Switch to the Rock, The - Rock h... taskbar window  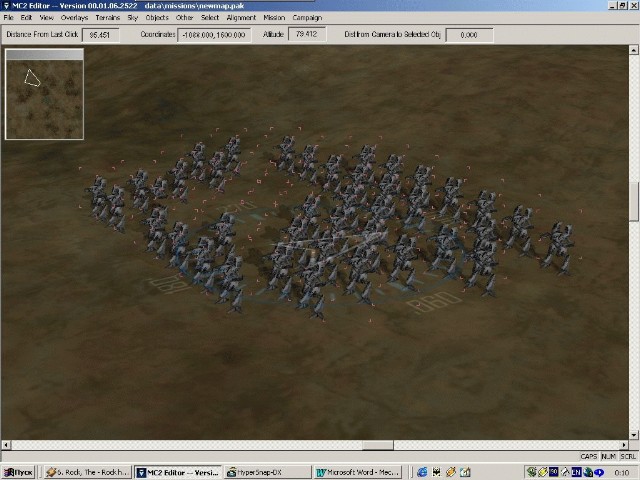pyautogui.click(x=88, y=472)
